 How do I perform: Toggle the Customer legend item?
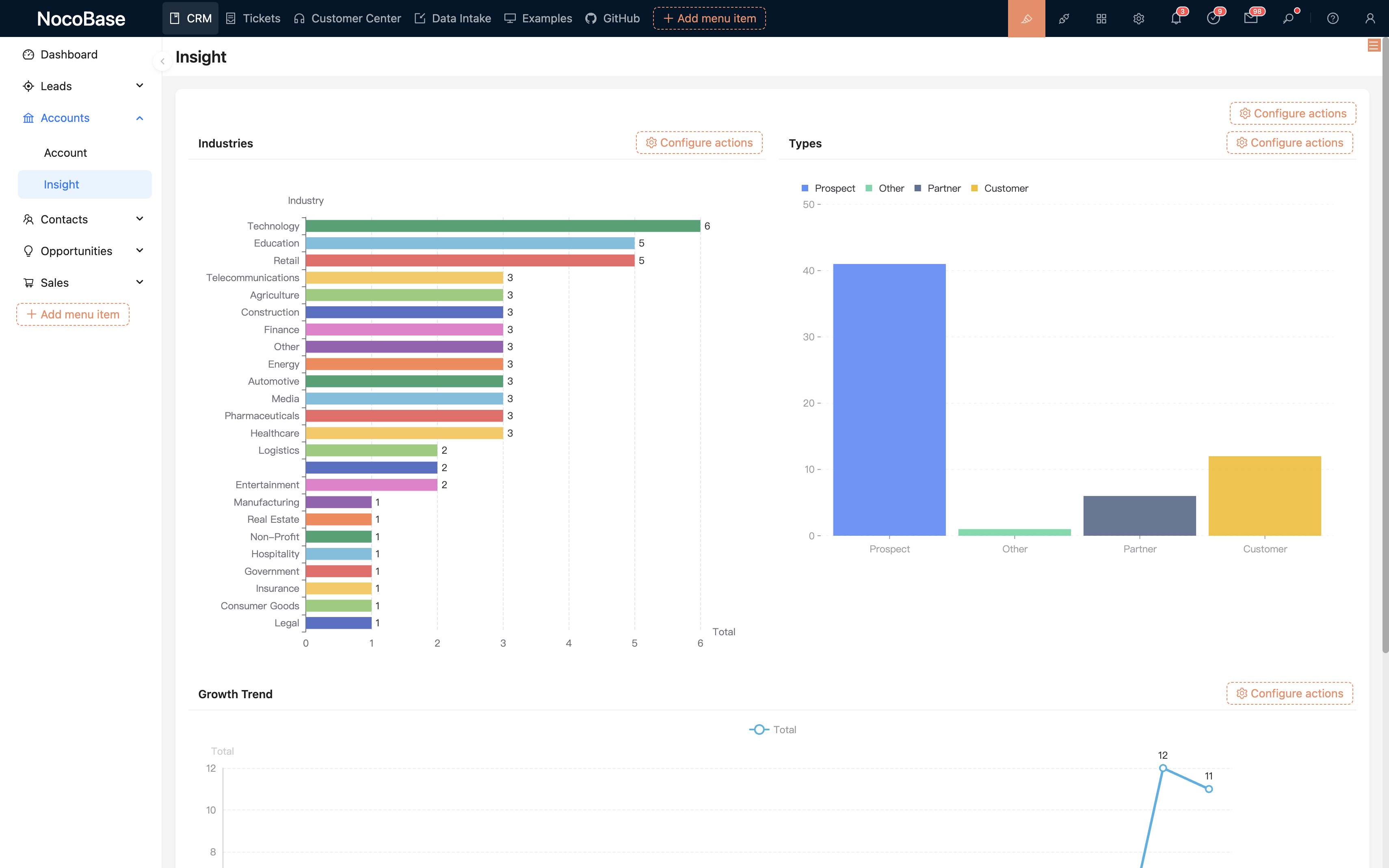point(999,188)
